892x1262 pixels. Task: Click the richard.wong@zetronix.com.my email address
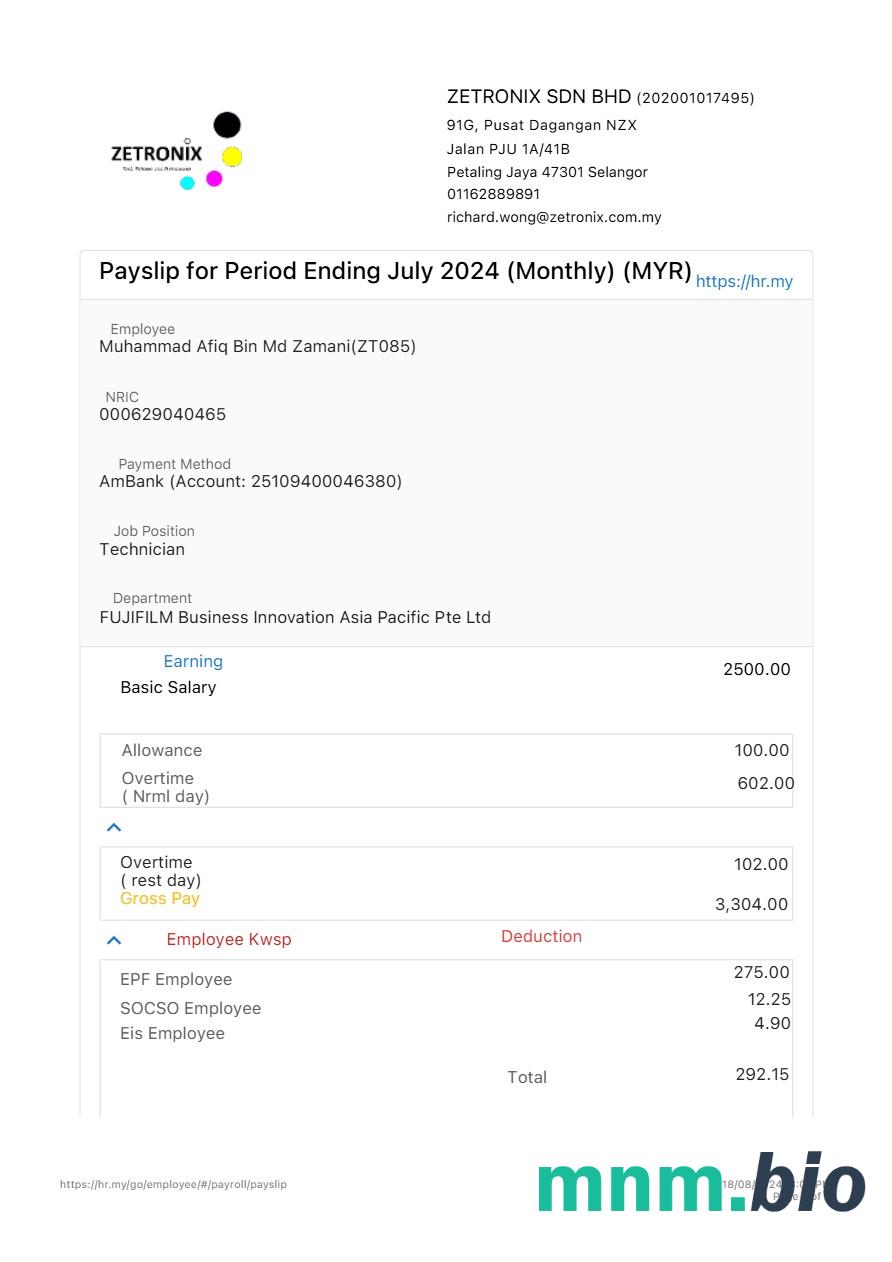554,217
